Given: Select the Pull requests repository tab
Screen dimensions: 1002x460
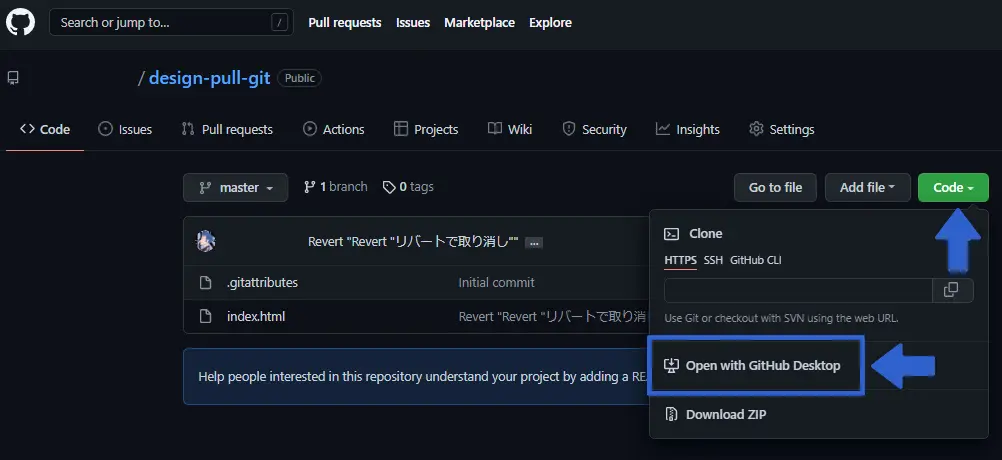Looking at the screenshot, I should pyautogui.click(x=227, y=129).
